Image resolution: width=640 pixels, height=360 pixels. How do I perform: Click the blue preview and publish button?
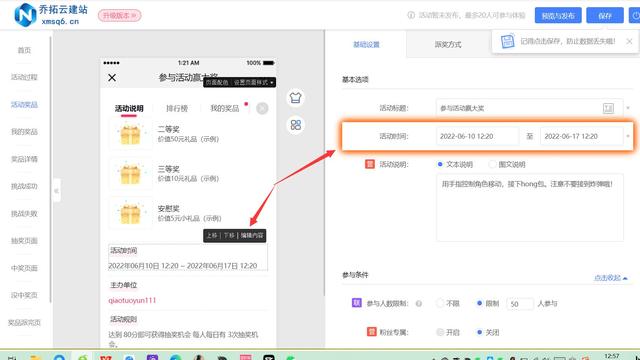point(558,16)
